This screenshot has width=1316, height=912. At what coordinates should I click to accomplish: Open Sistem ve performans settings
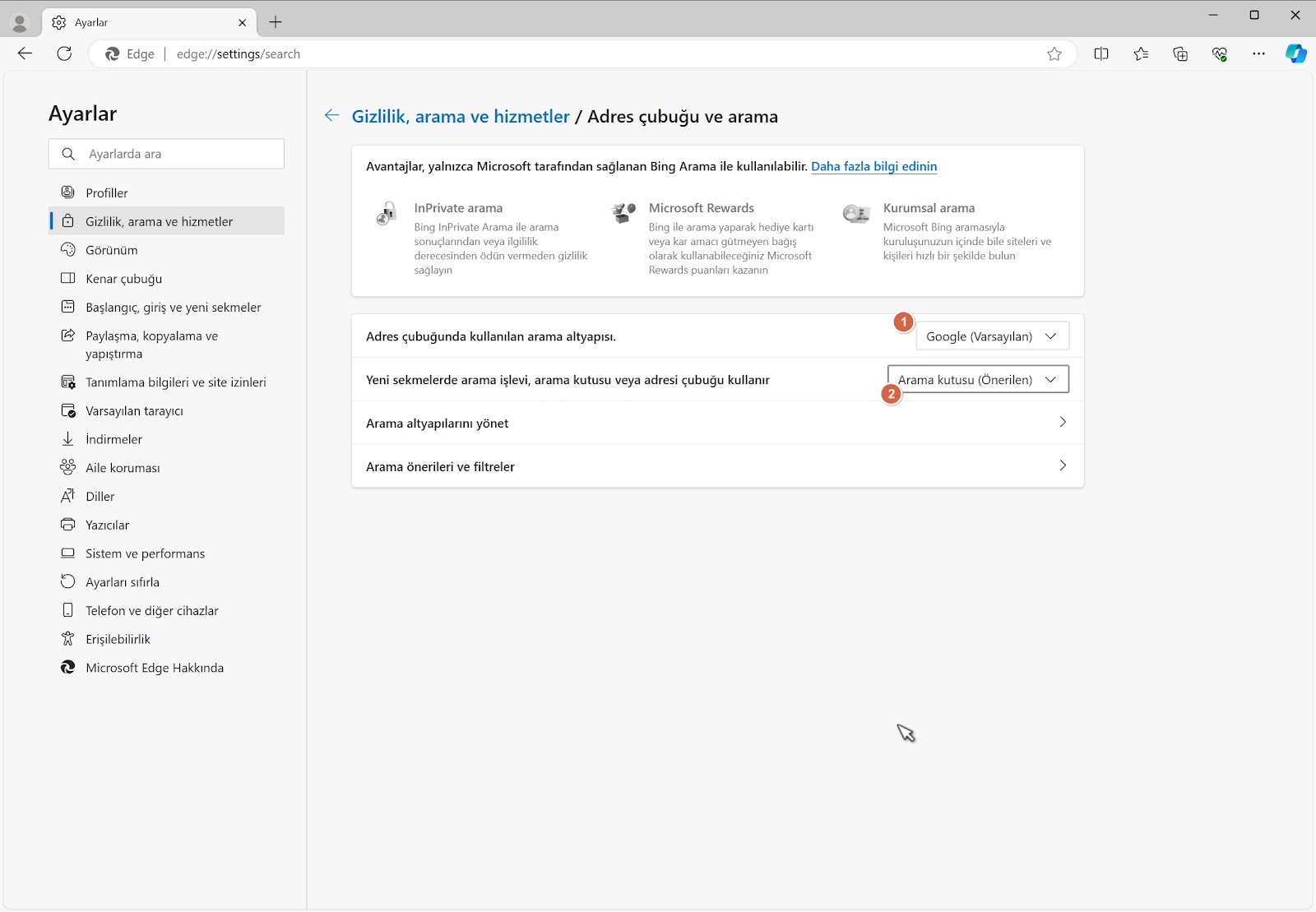[x=166, y=553]
